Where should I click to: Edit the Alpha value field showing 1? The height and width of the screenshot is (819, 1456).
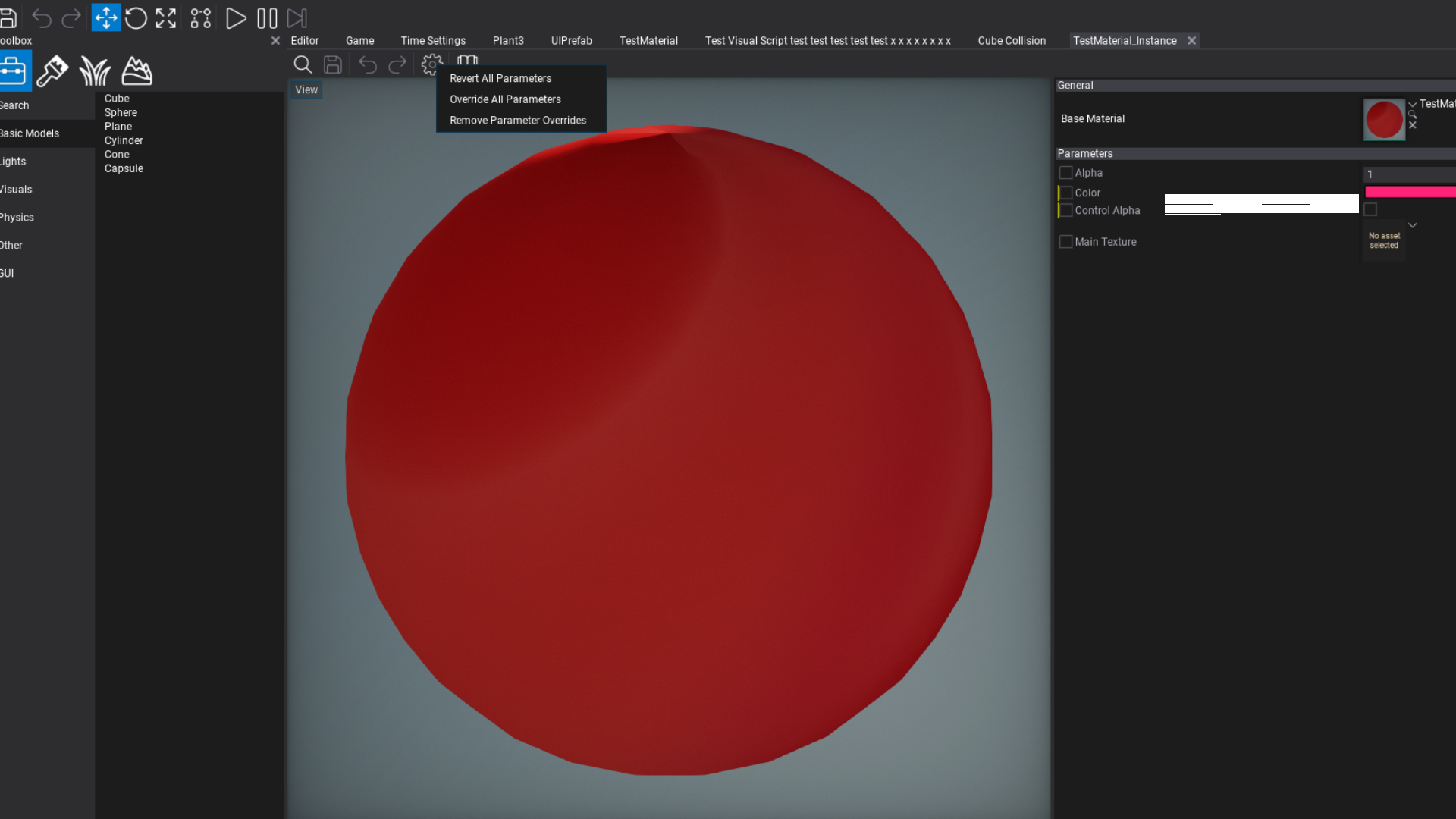click(1409, 174)
